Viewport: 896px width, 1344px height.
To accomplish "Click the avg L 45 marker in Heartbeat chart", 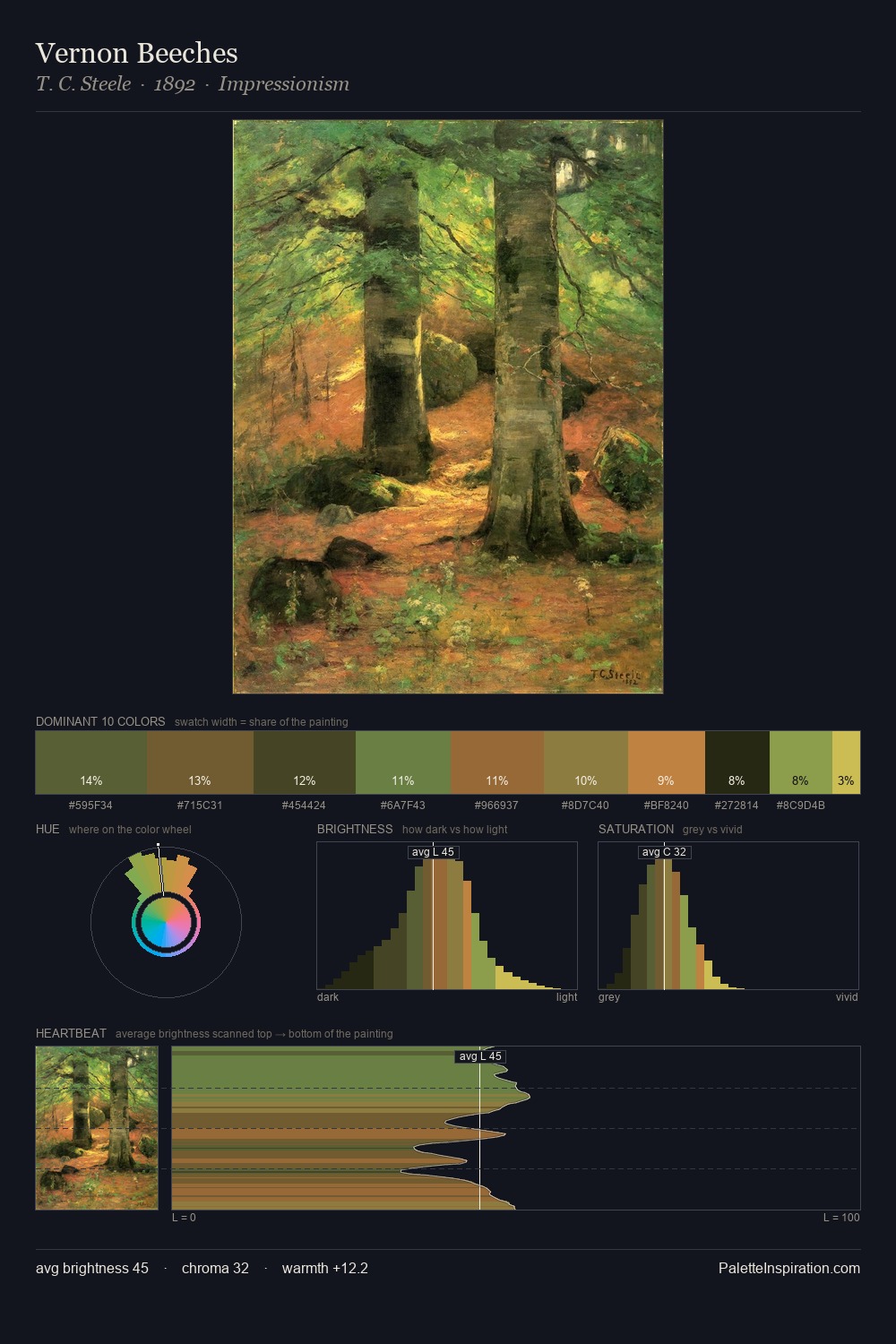I will coord(480,1056).
